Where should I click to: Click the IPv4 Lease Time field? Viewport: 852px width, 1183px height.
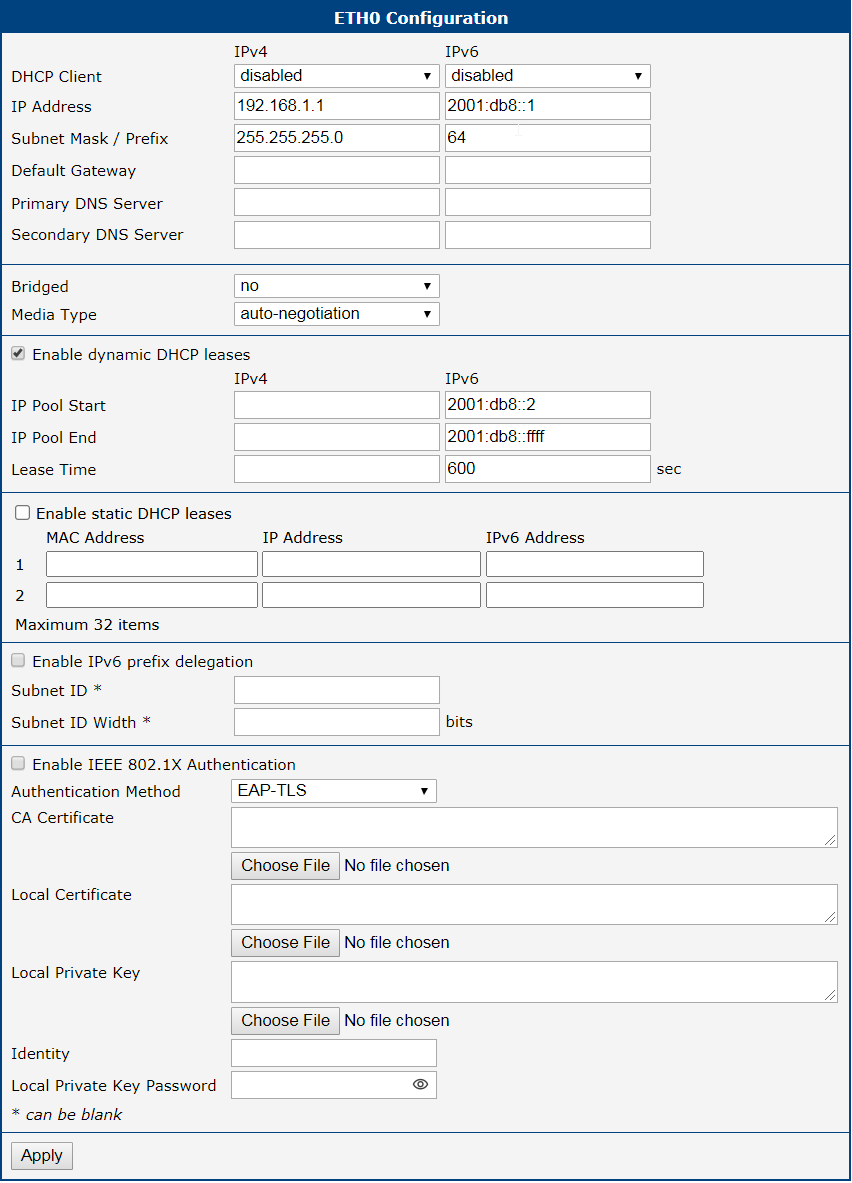337,469
